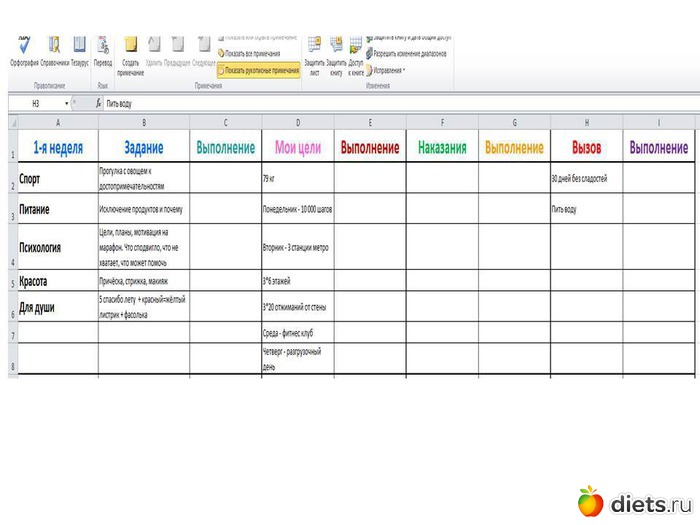The height and width of the screenshot is (525, 700).
Task: Open the Research (Справочники) tool
Action: pyautogui.click(x=55, y=47)
